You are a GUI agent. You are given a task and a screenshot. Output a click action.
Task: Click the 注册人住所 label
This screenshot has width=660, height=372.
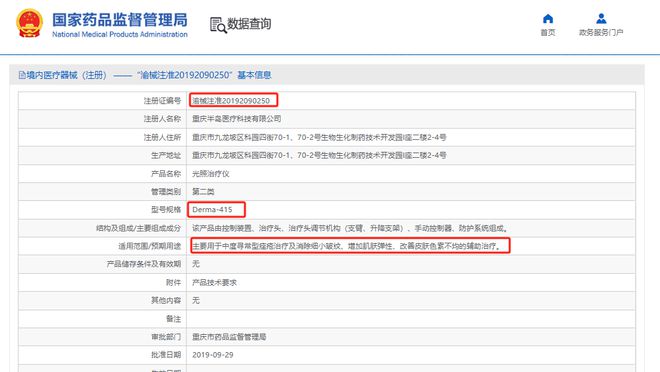(162, 137)
